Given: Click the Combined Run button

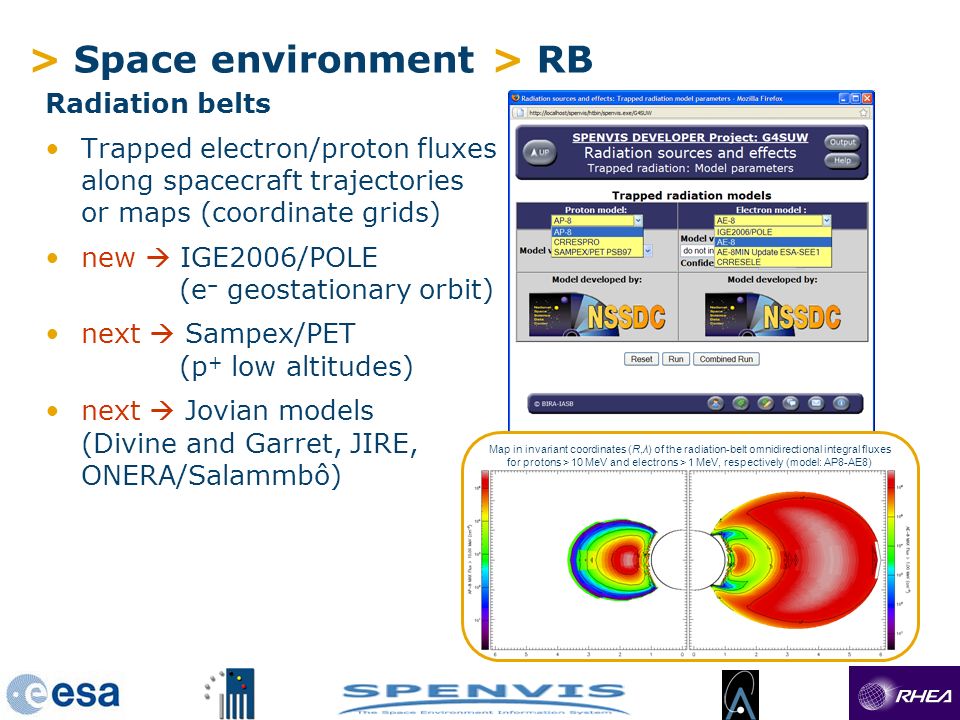Looking at the screenshot, I should click(726, 359).
